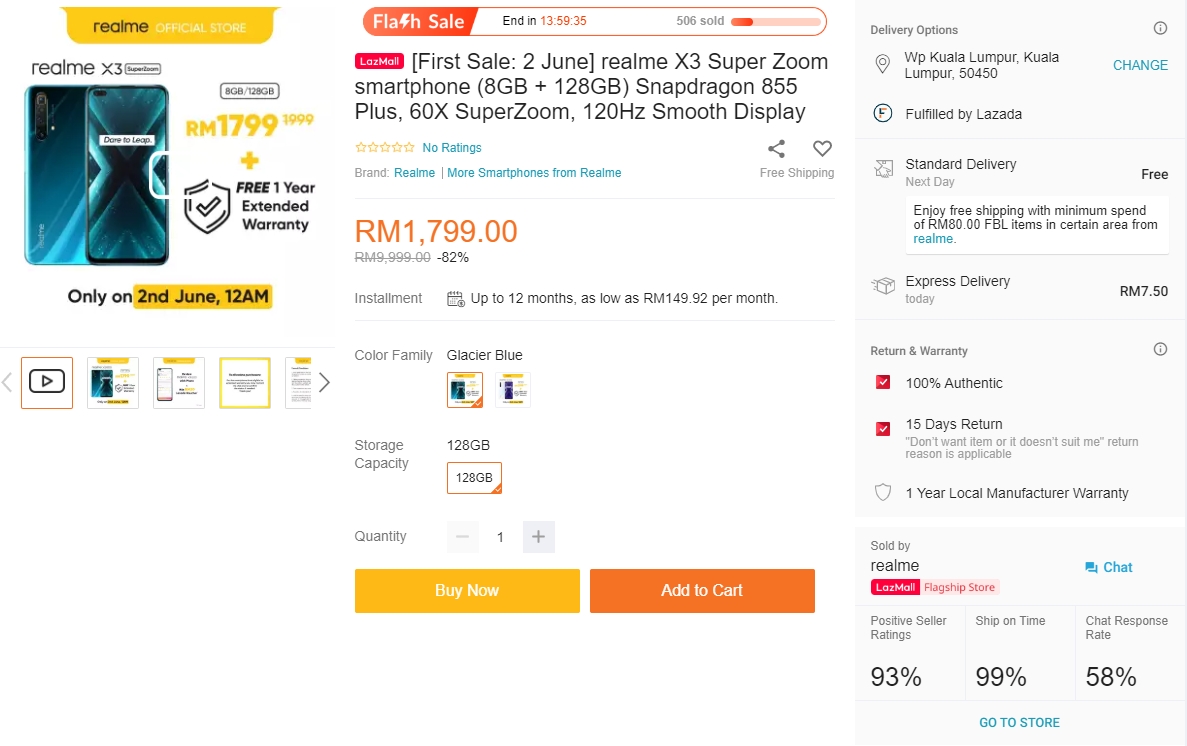The image size is (1187, 746).
Task: Play the product video thumbnail
Action: click(47, 382)
